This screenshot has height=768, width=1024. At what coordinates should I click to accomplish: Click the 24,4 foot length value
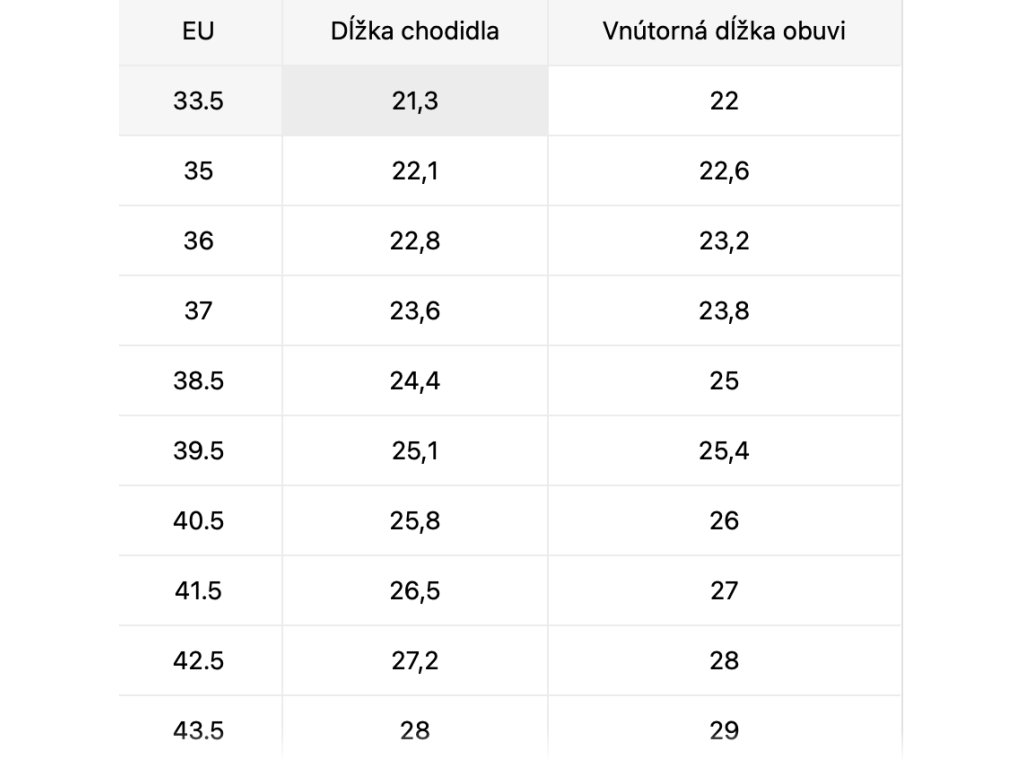click(x=415, y=381)
